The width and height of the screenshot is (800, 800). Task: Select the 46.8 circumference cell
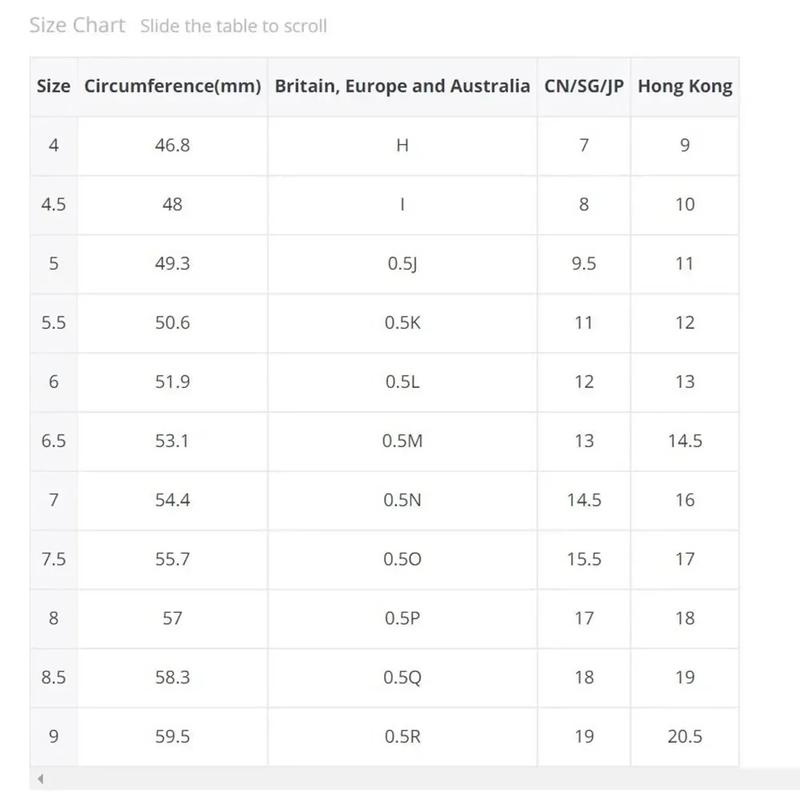(x=172, y=146)
